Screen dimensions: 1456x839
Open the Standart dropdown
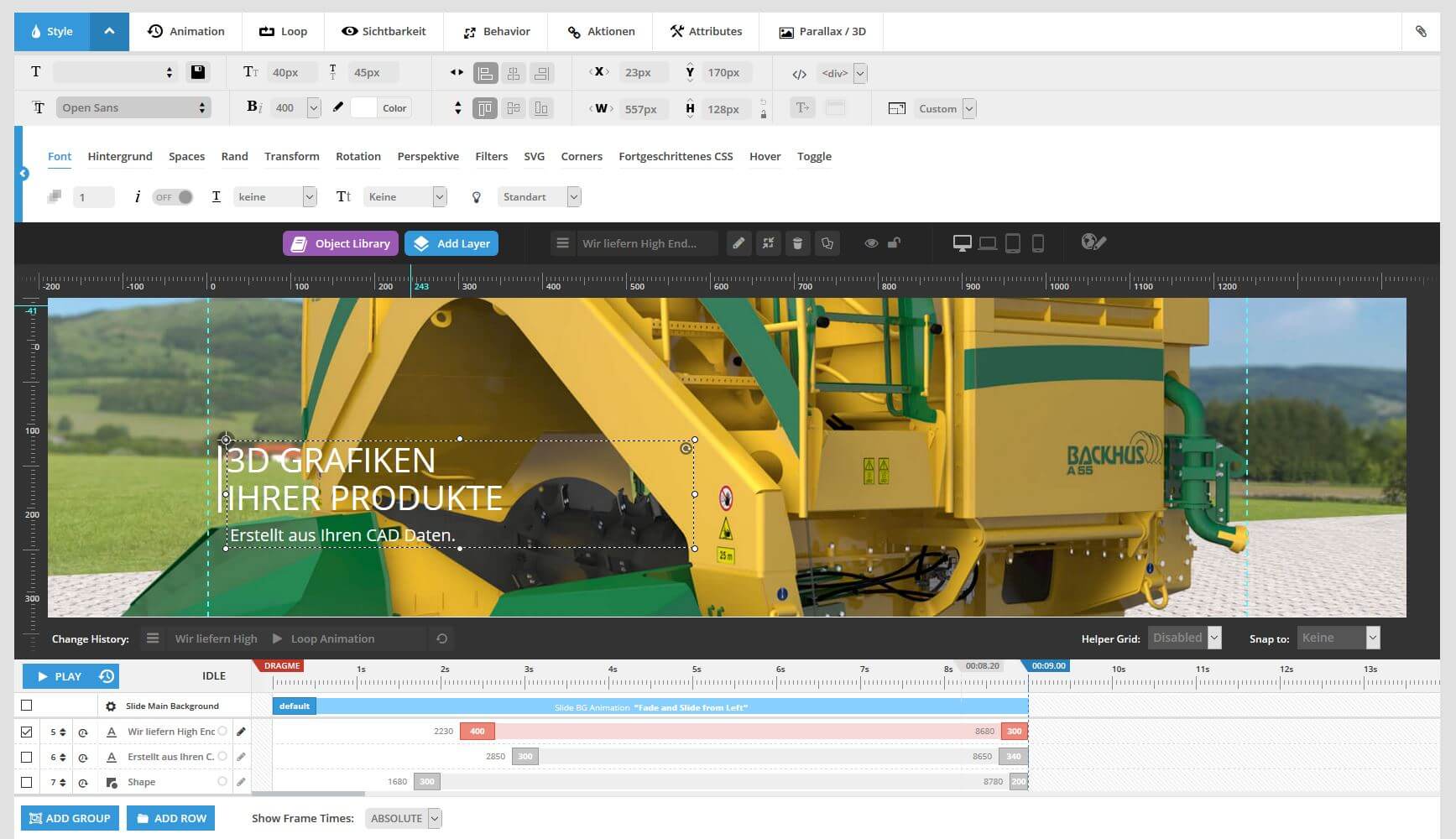[x=540, y=196]
